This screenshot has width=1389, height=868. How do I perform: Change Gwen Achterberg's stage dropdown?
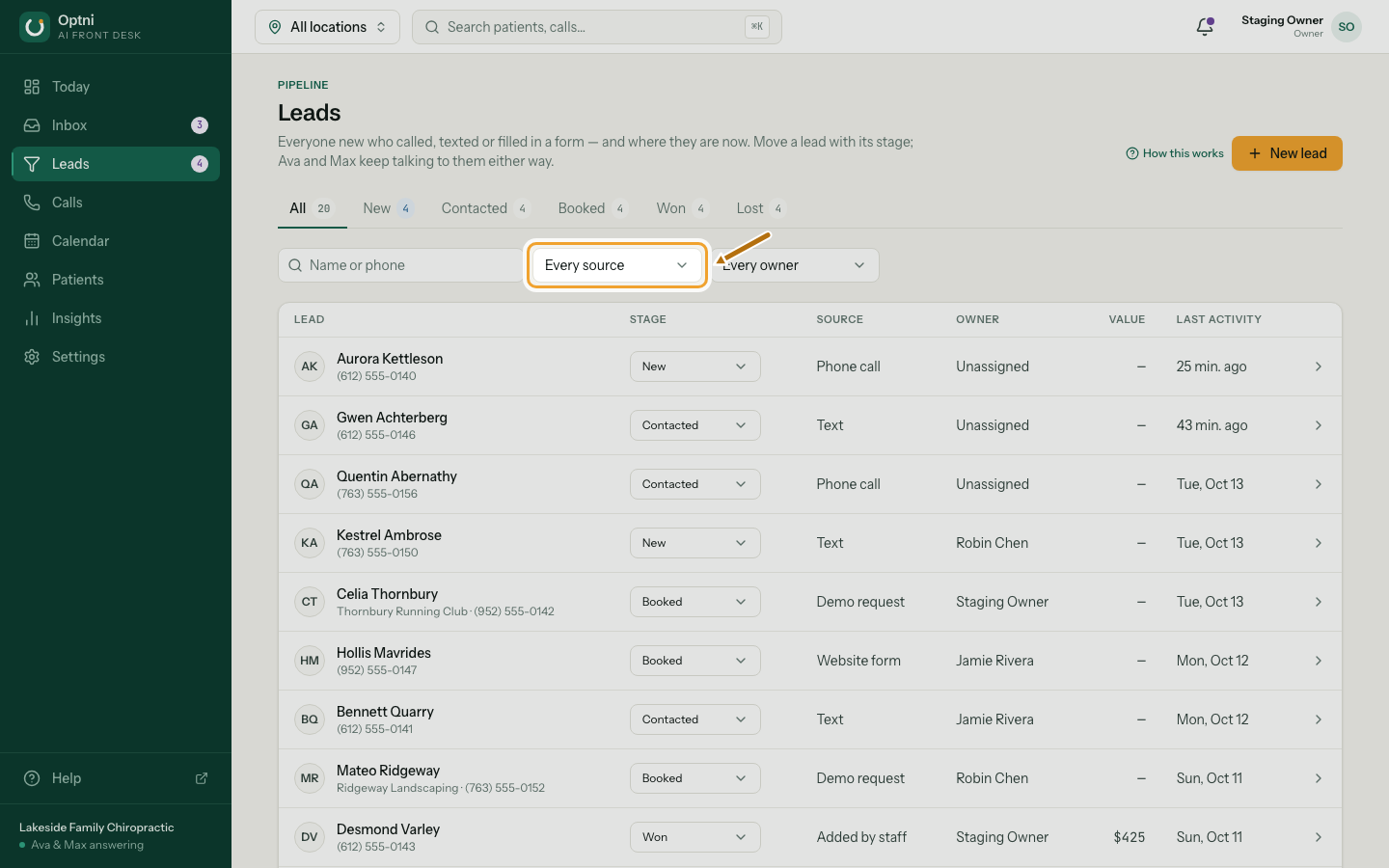[x=695, y=425]
